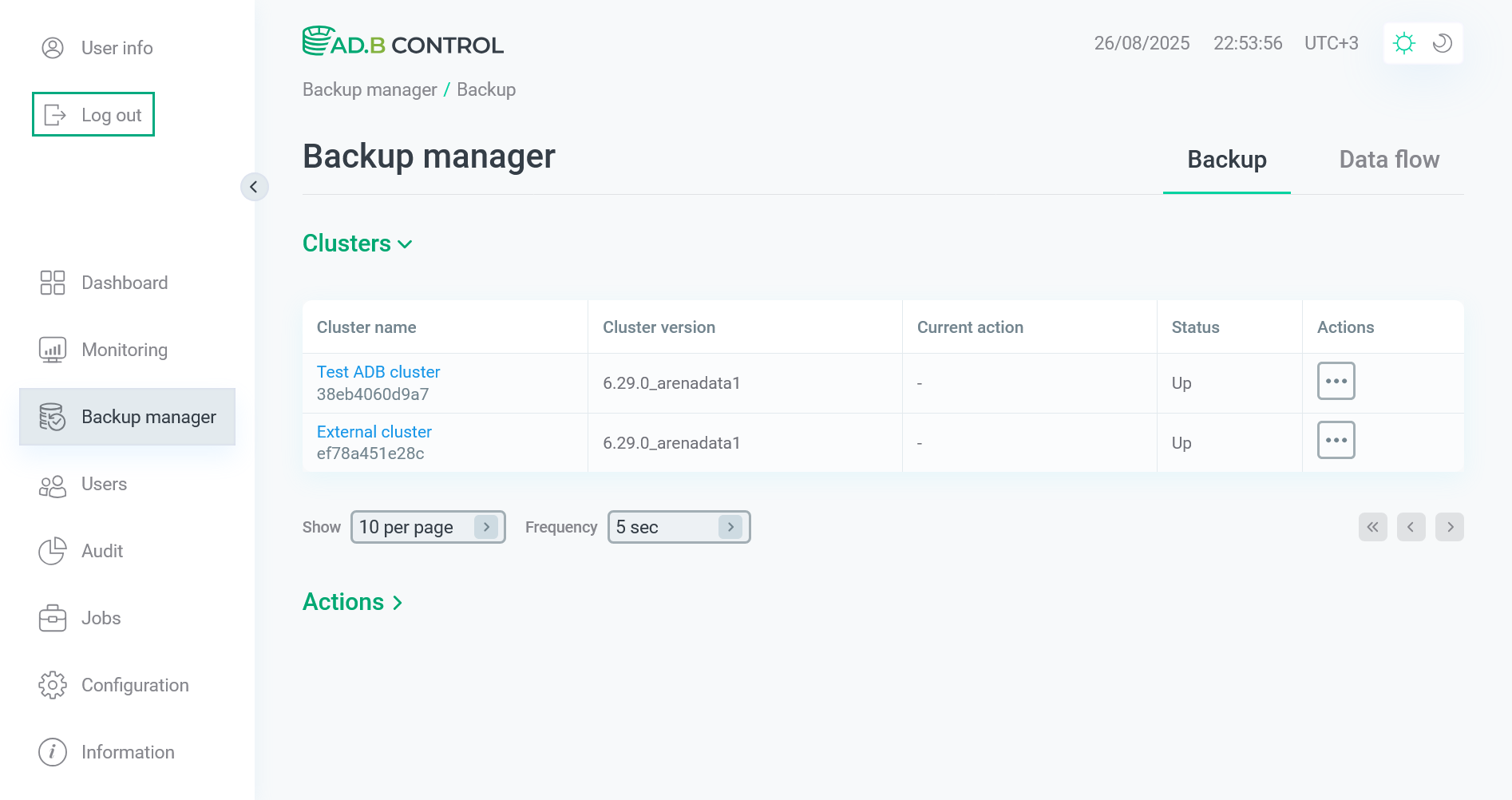Viewport: 1512px width, 800px height.
Task: Open Audit via its pie chart icon
Action: [x=53, y=551]
